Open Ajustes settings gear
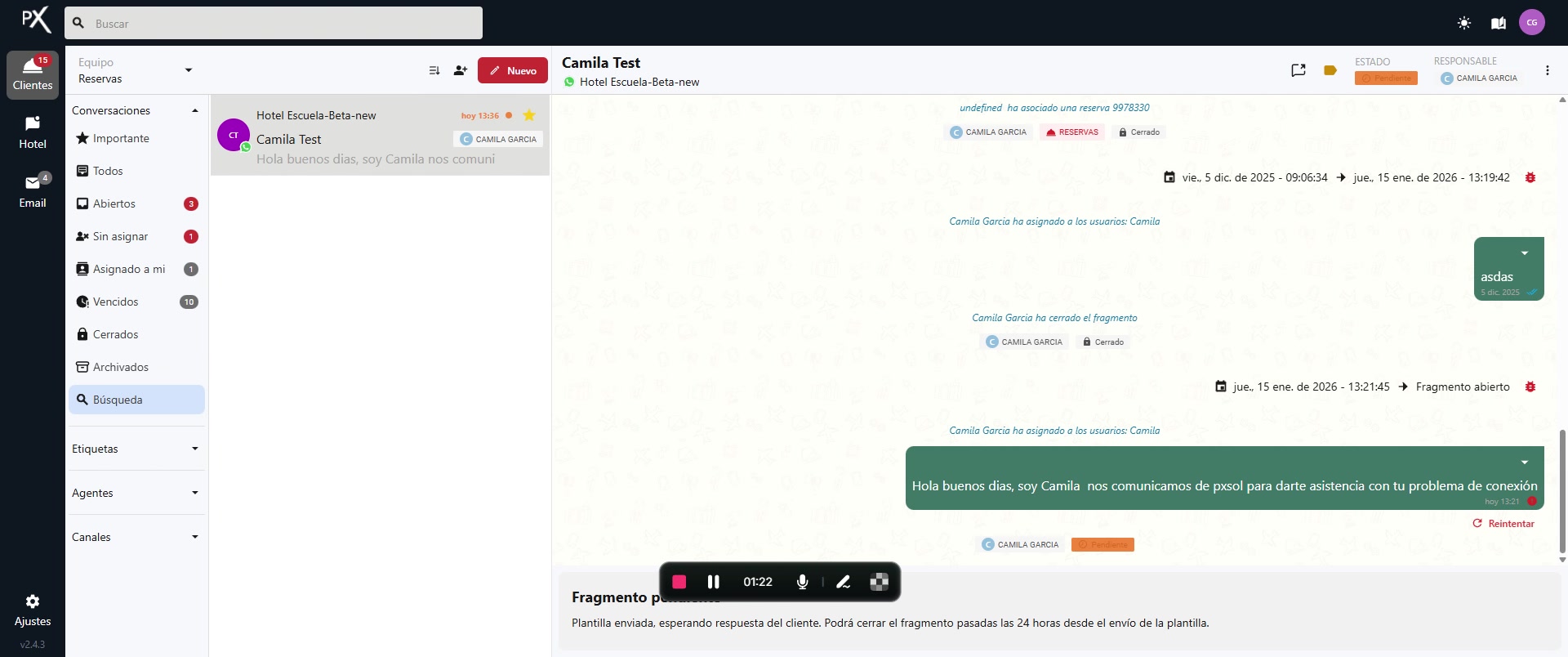The width and height of the screenshot is (1568, 657). point(33,610)
